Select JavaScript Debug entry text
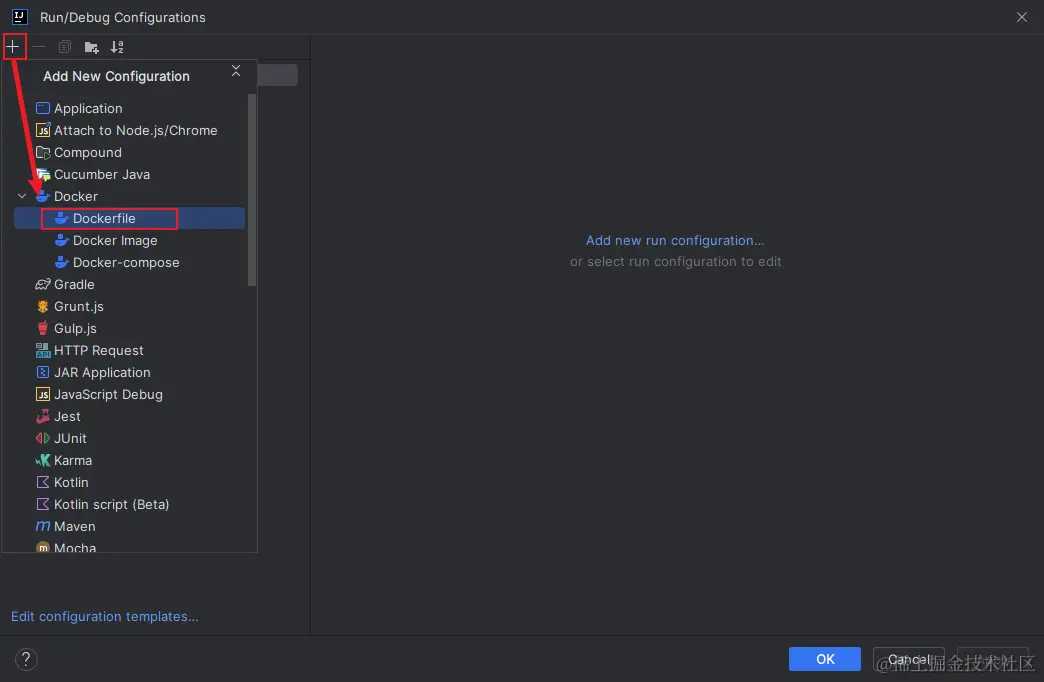Image resolution: width=1044 pixels, height=682 pixels. click(108, 394)
